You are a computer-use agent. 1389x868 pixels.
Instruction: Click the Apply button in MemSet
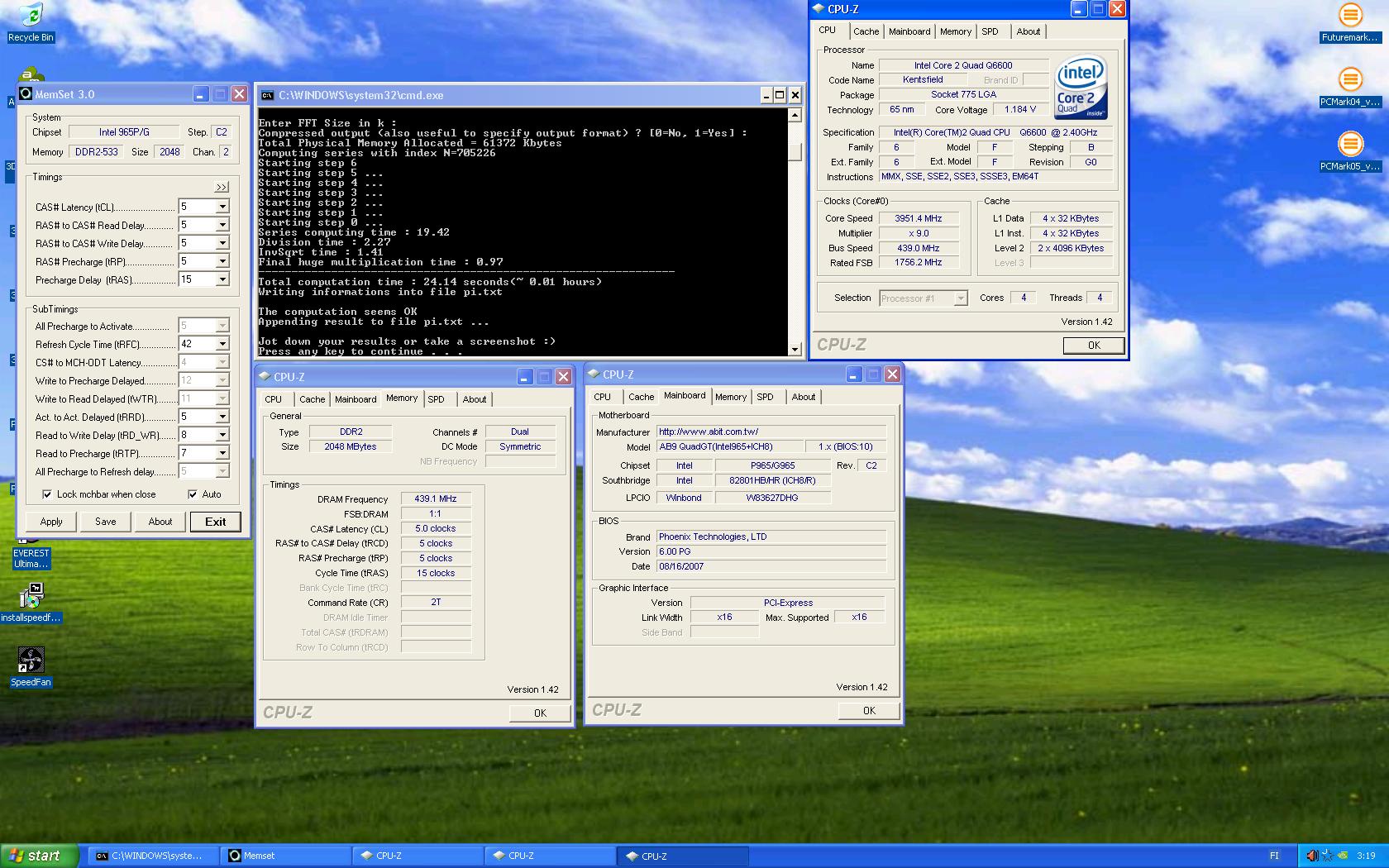tap(51, 522)
